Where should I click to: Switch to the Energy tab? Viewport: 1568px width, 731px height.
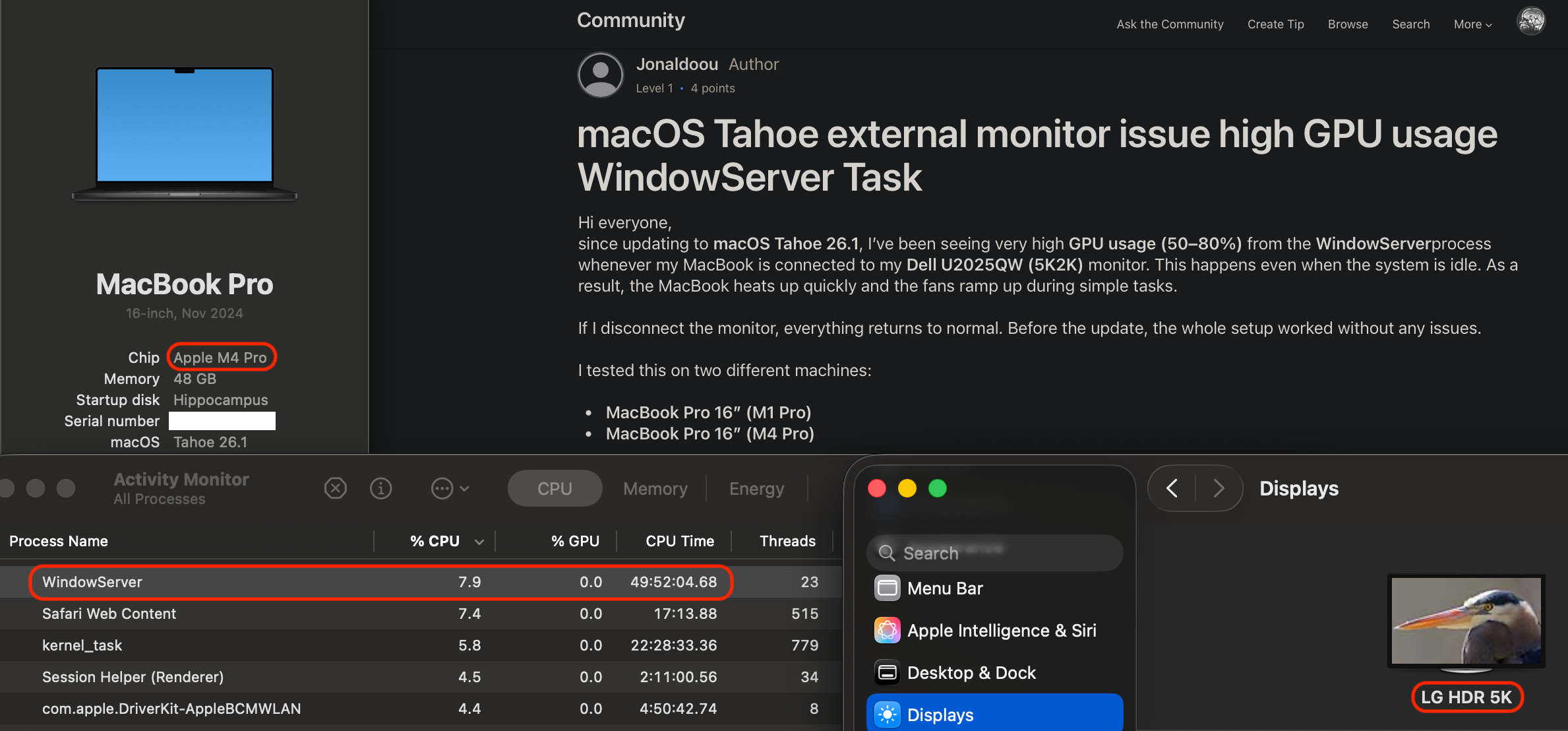(756, 488)
